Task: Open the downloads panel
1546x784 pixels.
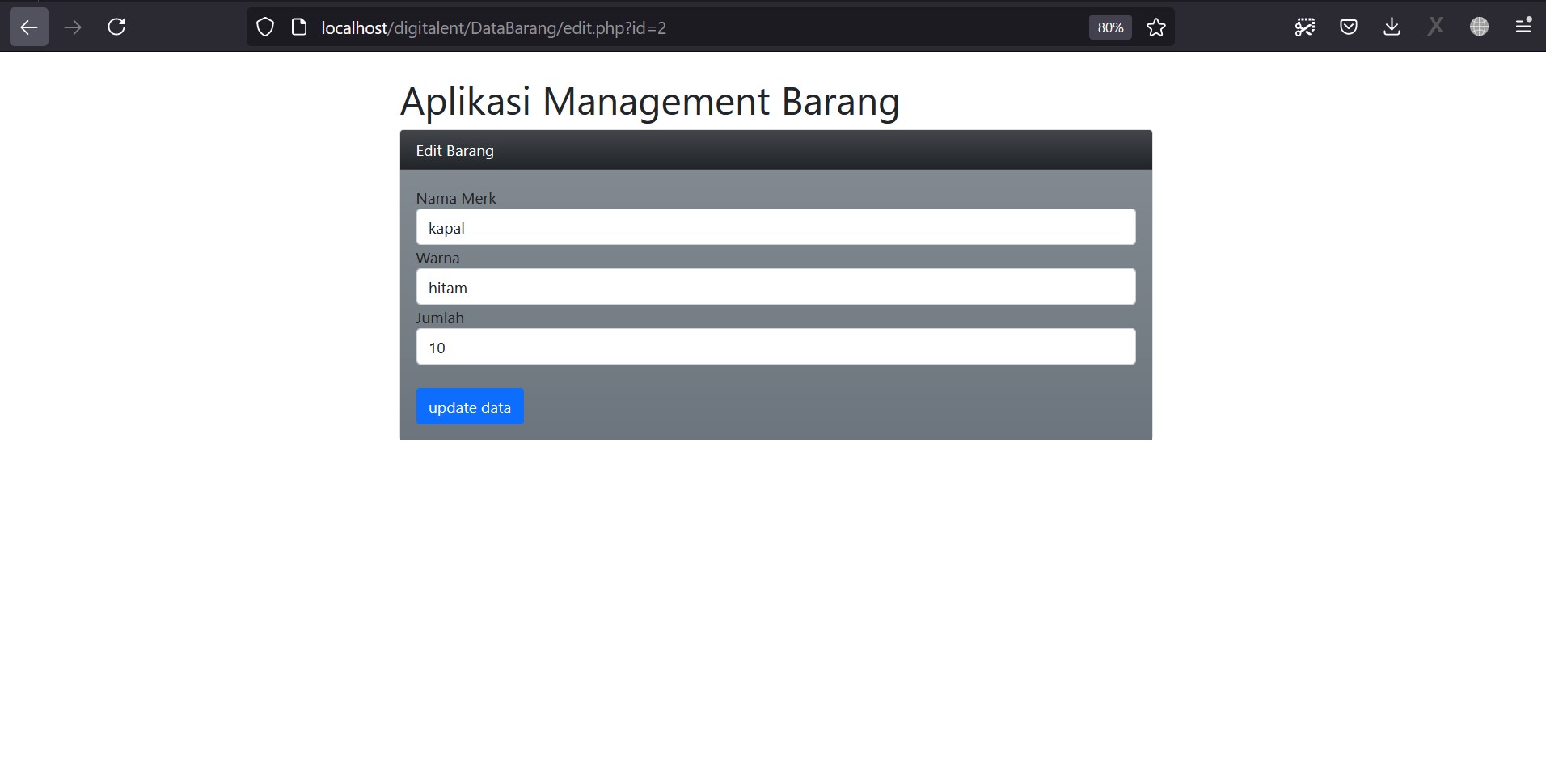Action: click(x=1392, y=27)
